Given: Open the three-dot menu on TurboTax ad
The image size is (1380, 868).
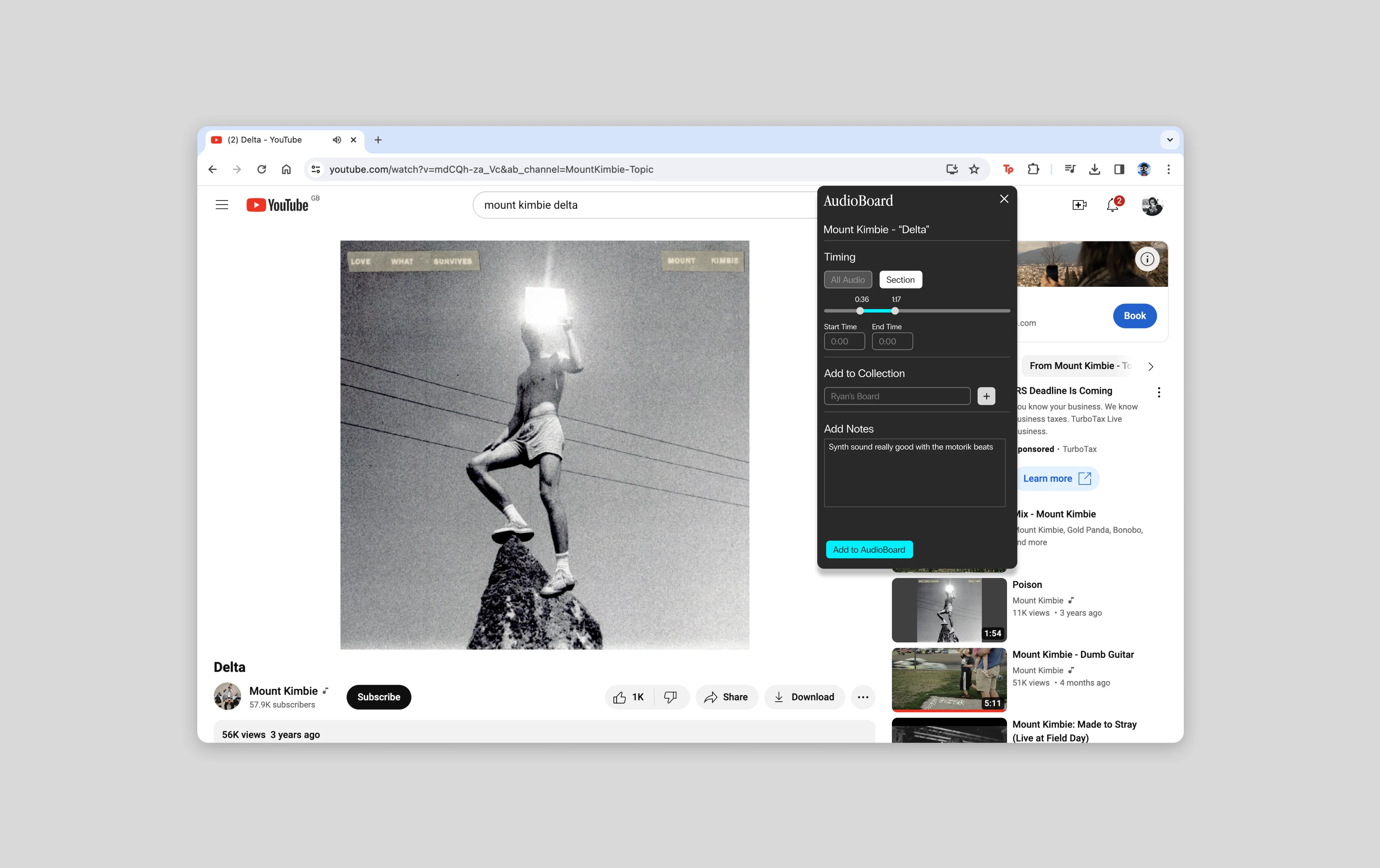Looking at the screenshot, I should [1159, 392].
